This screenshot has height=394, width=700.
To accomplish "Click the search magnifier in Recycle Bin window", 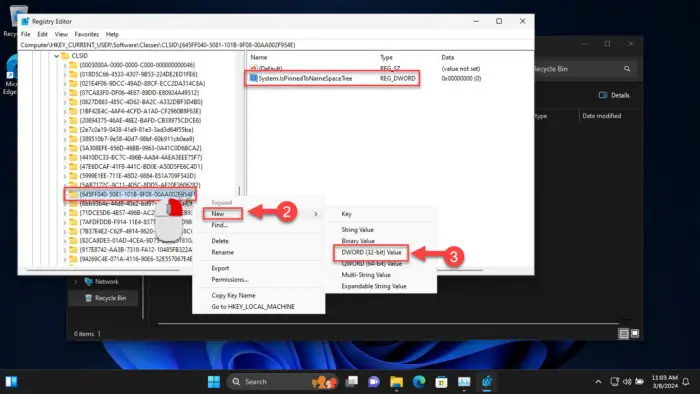I will click(627, 69).
